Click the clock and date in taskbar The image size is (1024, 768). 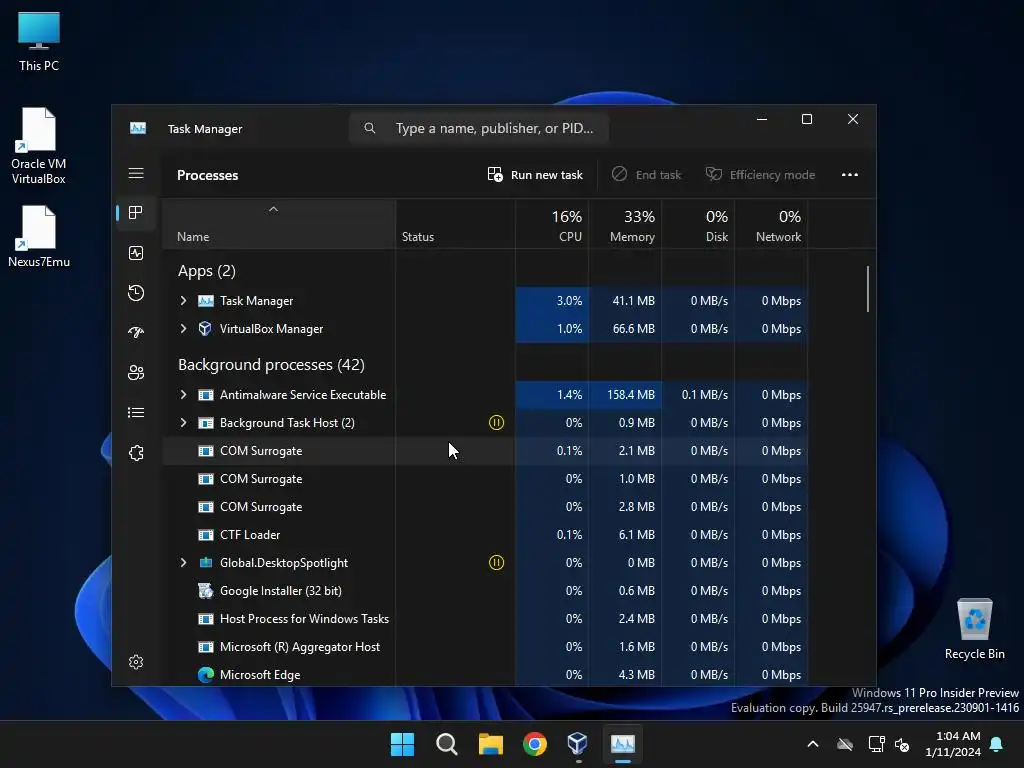[953, 744]
